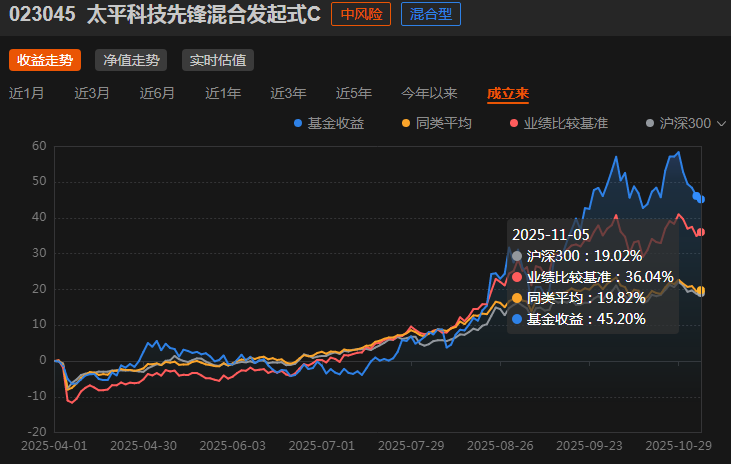Click y-axis label 50

[39, 181]
